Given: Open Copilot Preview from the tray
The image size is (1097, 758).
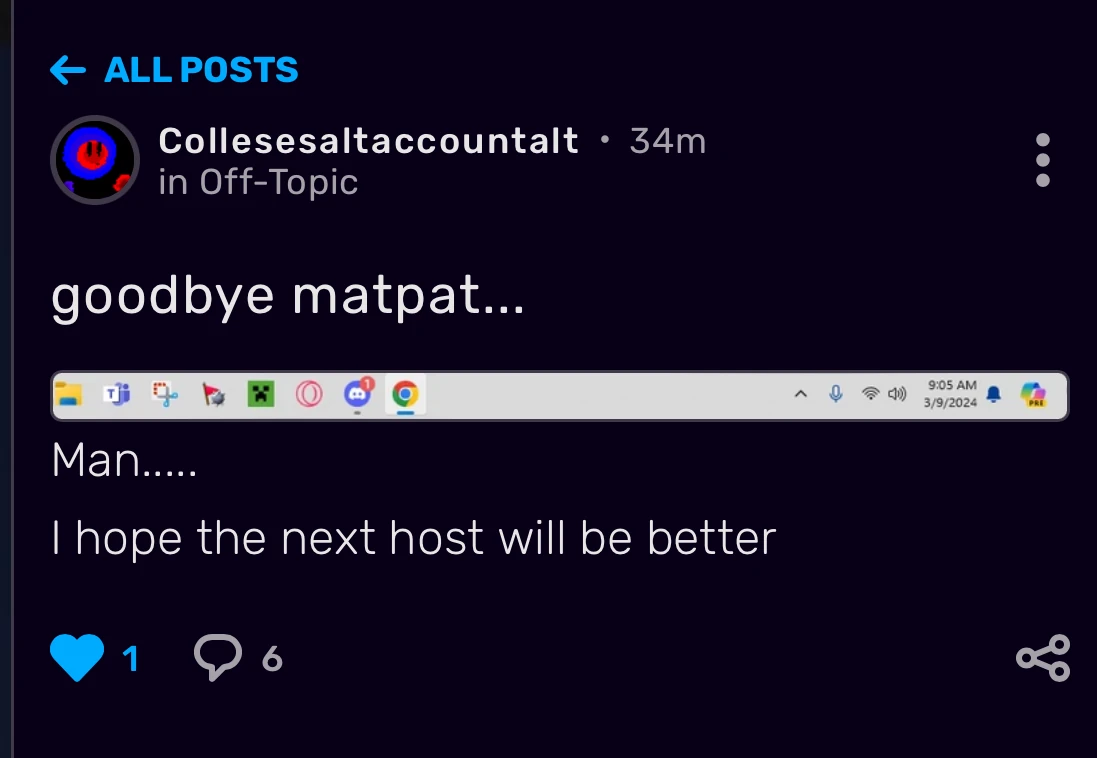Looking at the screenshot, I should tap(1035, 394).
